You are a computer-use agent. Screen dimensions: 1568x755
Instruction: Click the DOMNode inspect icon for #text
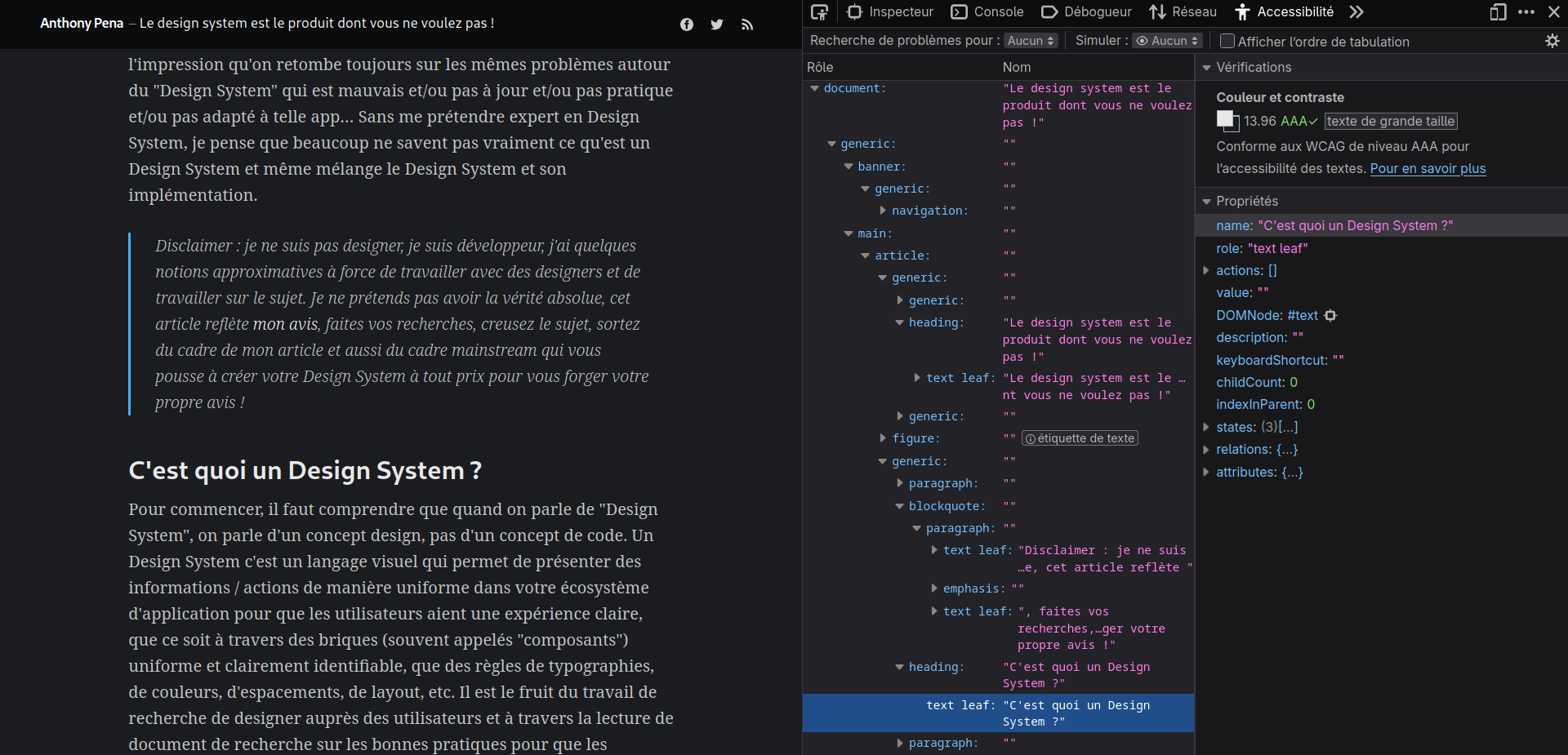1331,316
